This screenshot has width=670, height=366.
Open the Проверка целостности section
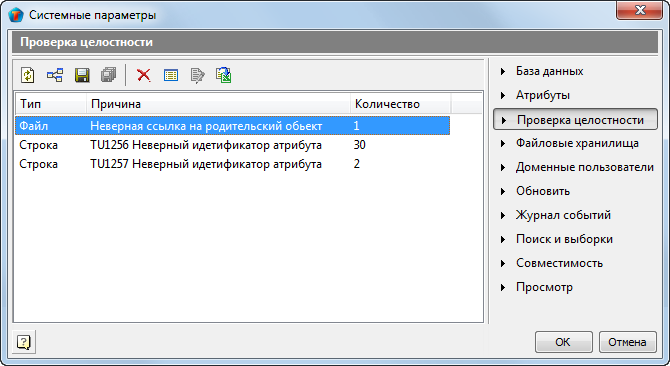point(575,119)
